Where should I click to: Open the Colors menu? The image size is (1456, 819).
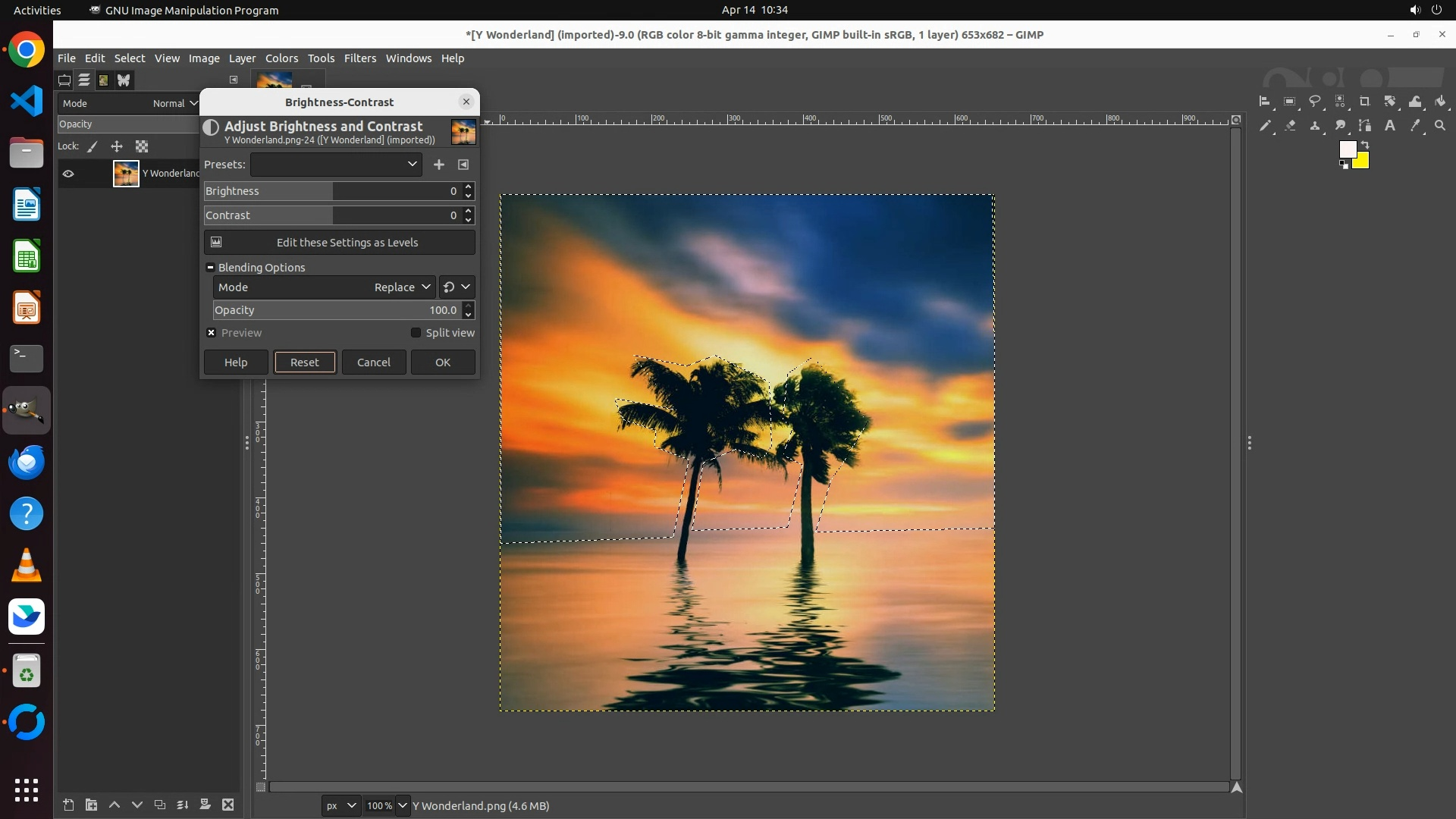click(x=281, y=58)
